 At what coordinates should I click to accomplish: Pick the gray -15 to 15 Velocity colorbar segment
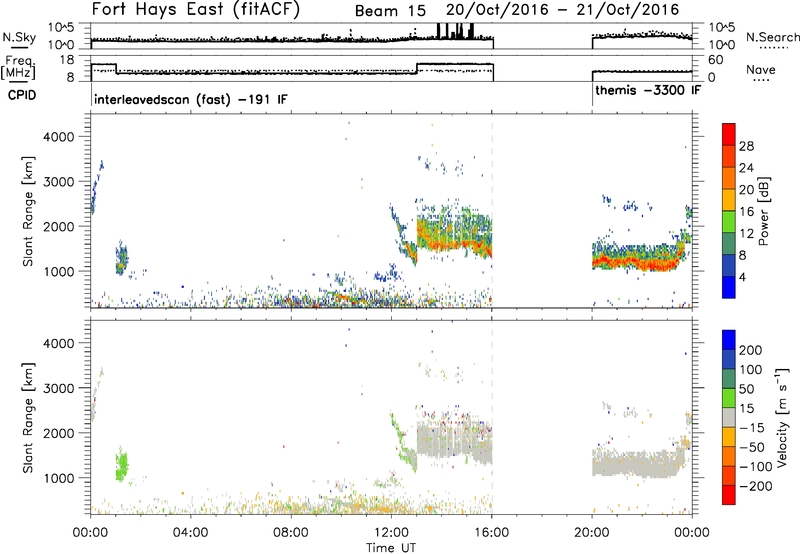click(x=729, y=418)
